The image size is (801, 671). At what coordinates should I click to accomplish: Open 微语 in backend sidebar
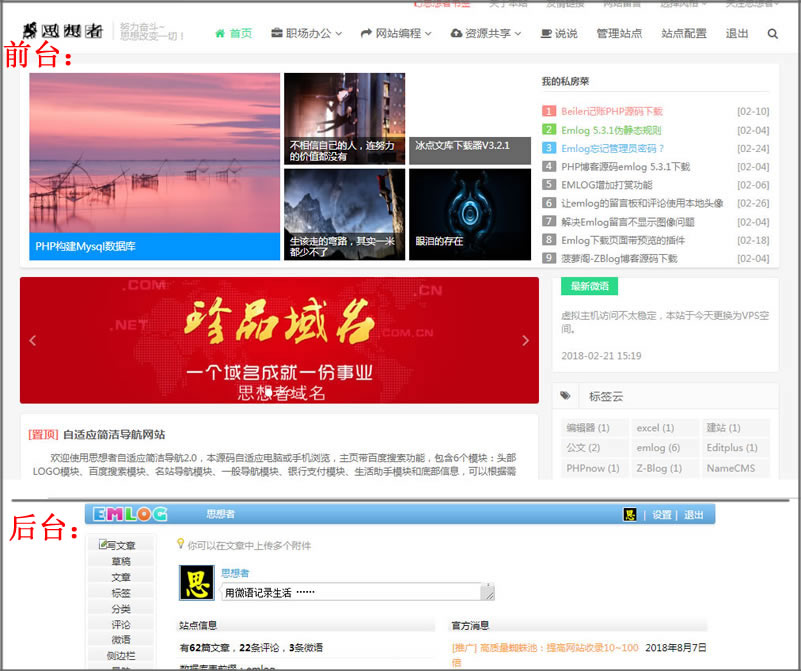(x=121, y=639)
